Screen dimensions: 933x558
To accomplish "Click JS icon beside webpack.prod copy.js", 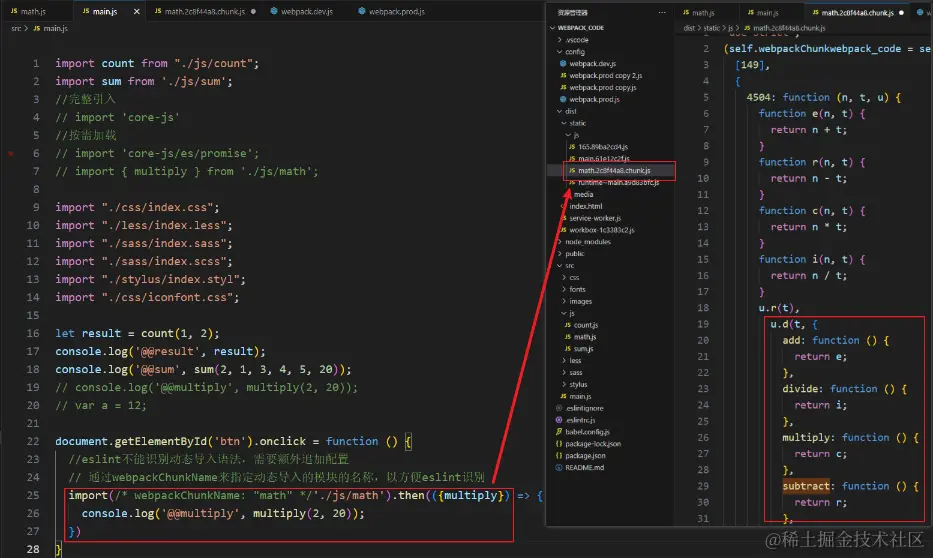I will click(563, 87).
